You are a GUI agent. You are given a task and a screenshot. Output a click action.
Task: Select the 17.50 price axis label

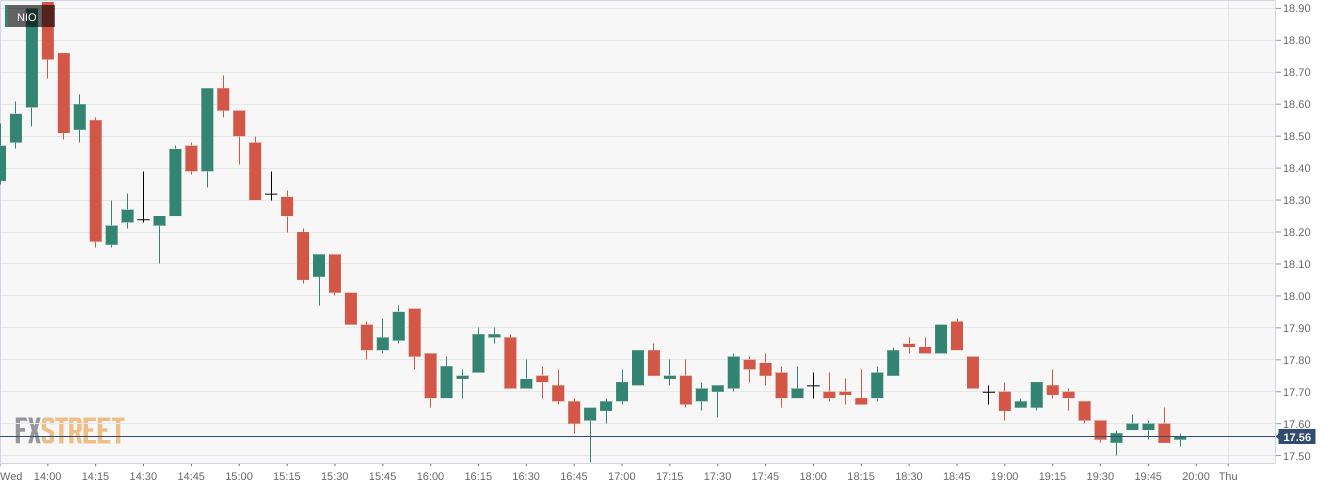click(1297, 456)
